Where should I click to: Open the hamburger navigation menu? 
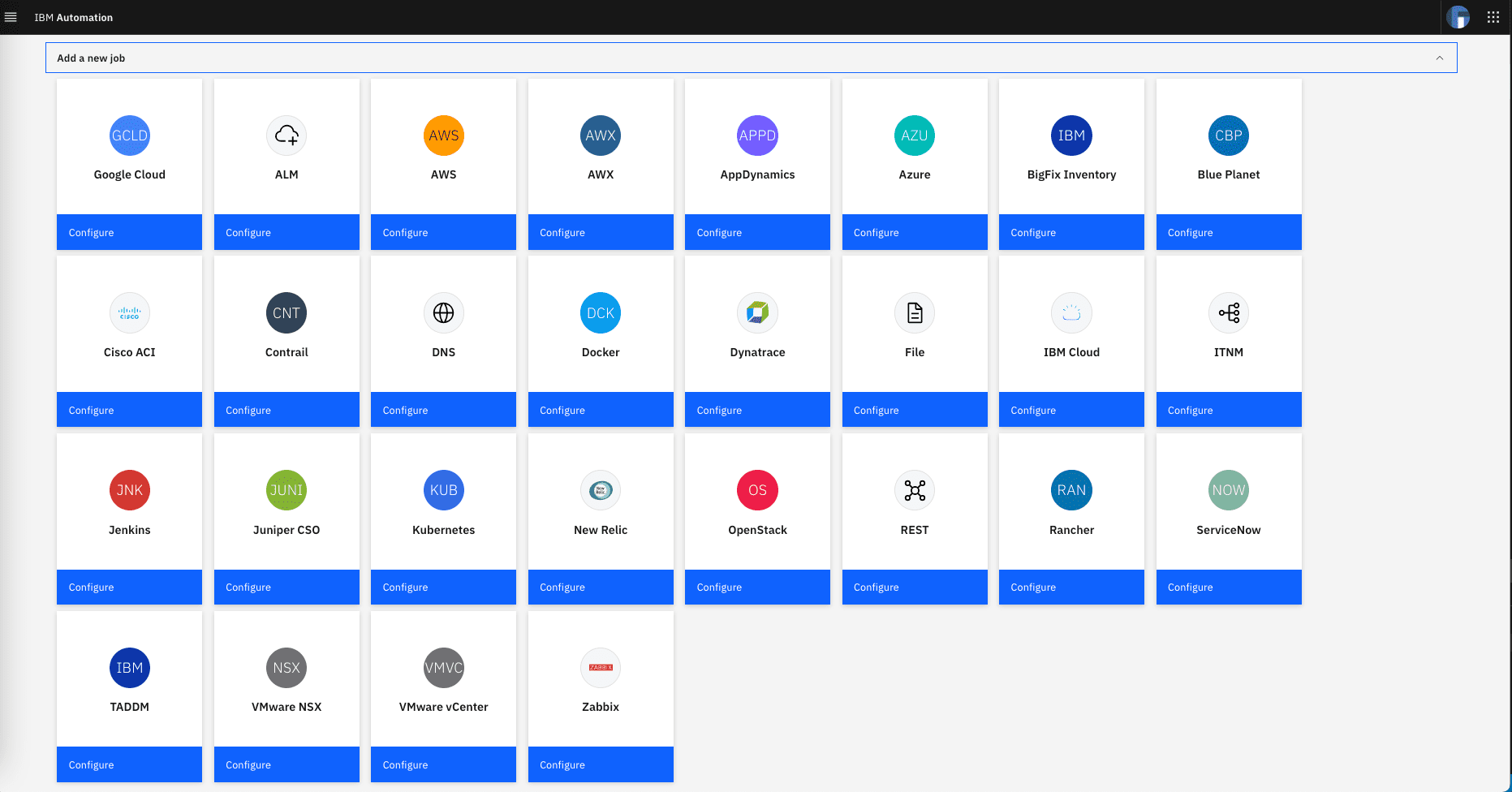pyautogui.click(x=11, y=17)
